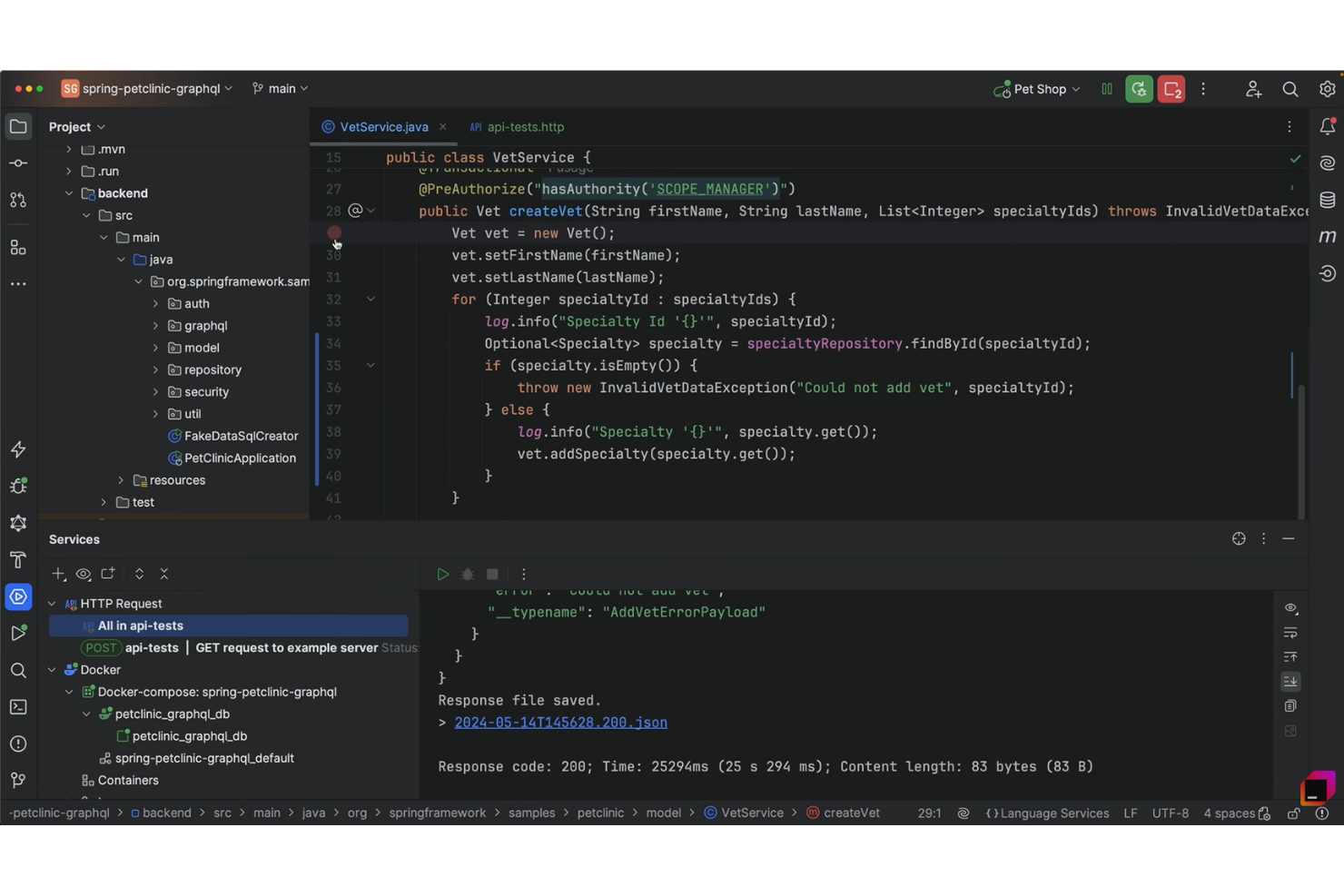The width and height of the screenshot is (1344, 896).
Task: Click the Language Services status widget
Action: coord(1046,813)
